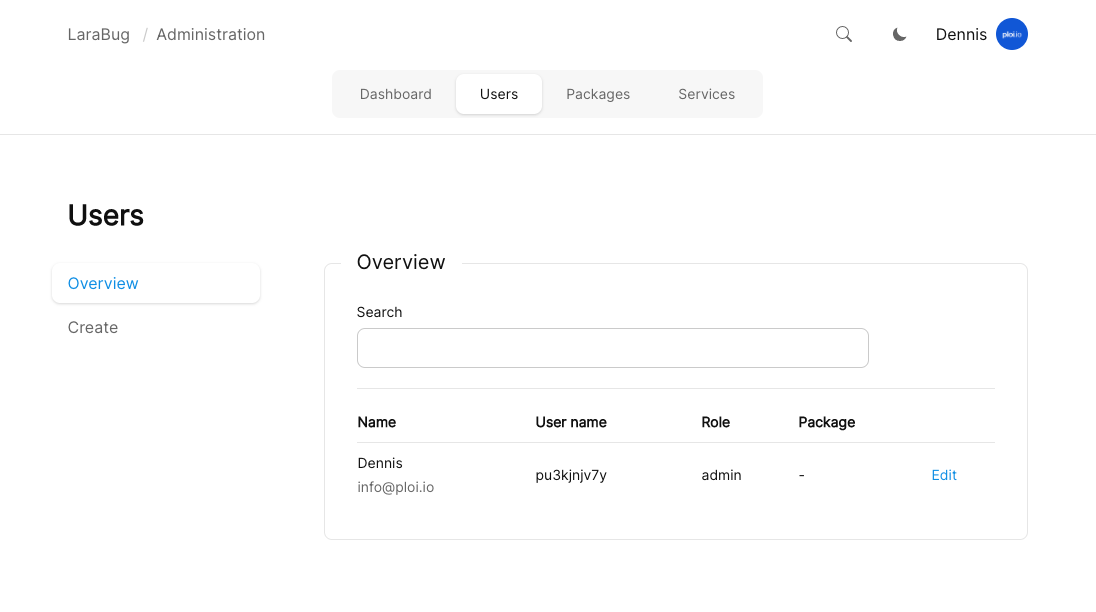Click the Package column header
Screen dimensions: 1096x612
click(x=826, y=422)
